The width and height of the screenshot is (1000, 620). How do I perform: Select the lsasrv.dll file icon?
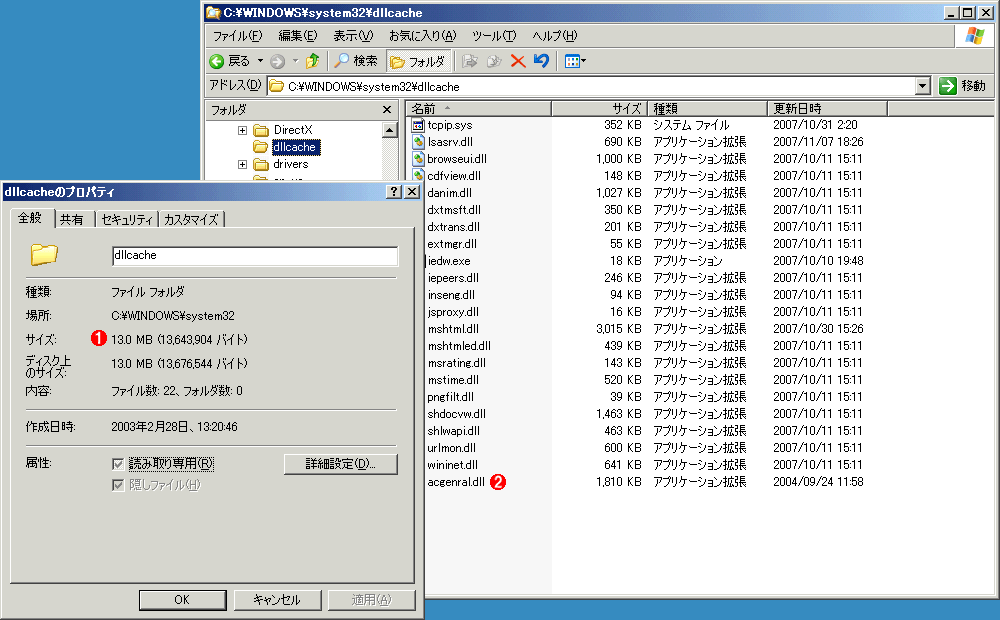click(x=418, y=142)
